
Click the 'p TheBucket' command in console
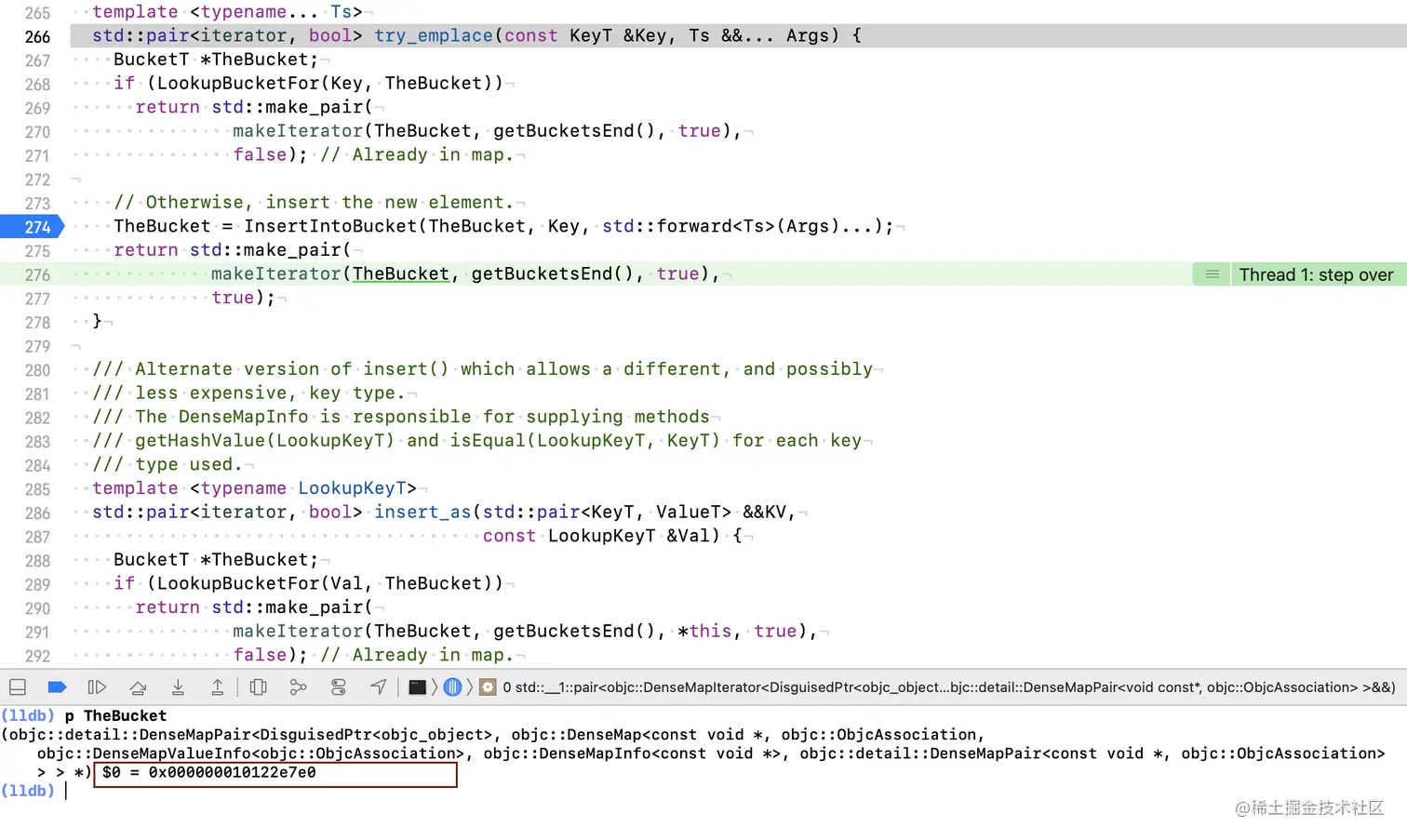click(115, 715)
